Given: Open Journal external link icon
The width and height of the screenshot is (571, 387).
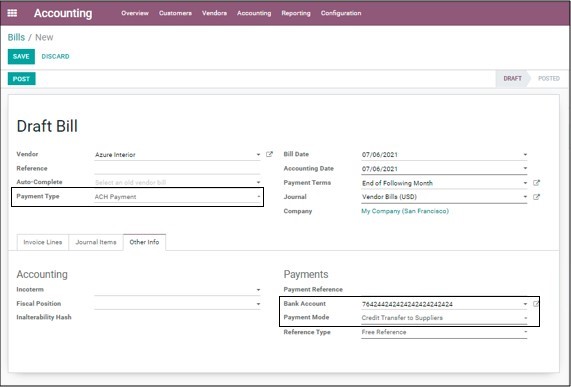Looking at the screenshot, I should (536, 197).
